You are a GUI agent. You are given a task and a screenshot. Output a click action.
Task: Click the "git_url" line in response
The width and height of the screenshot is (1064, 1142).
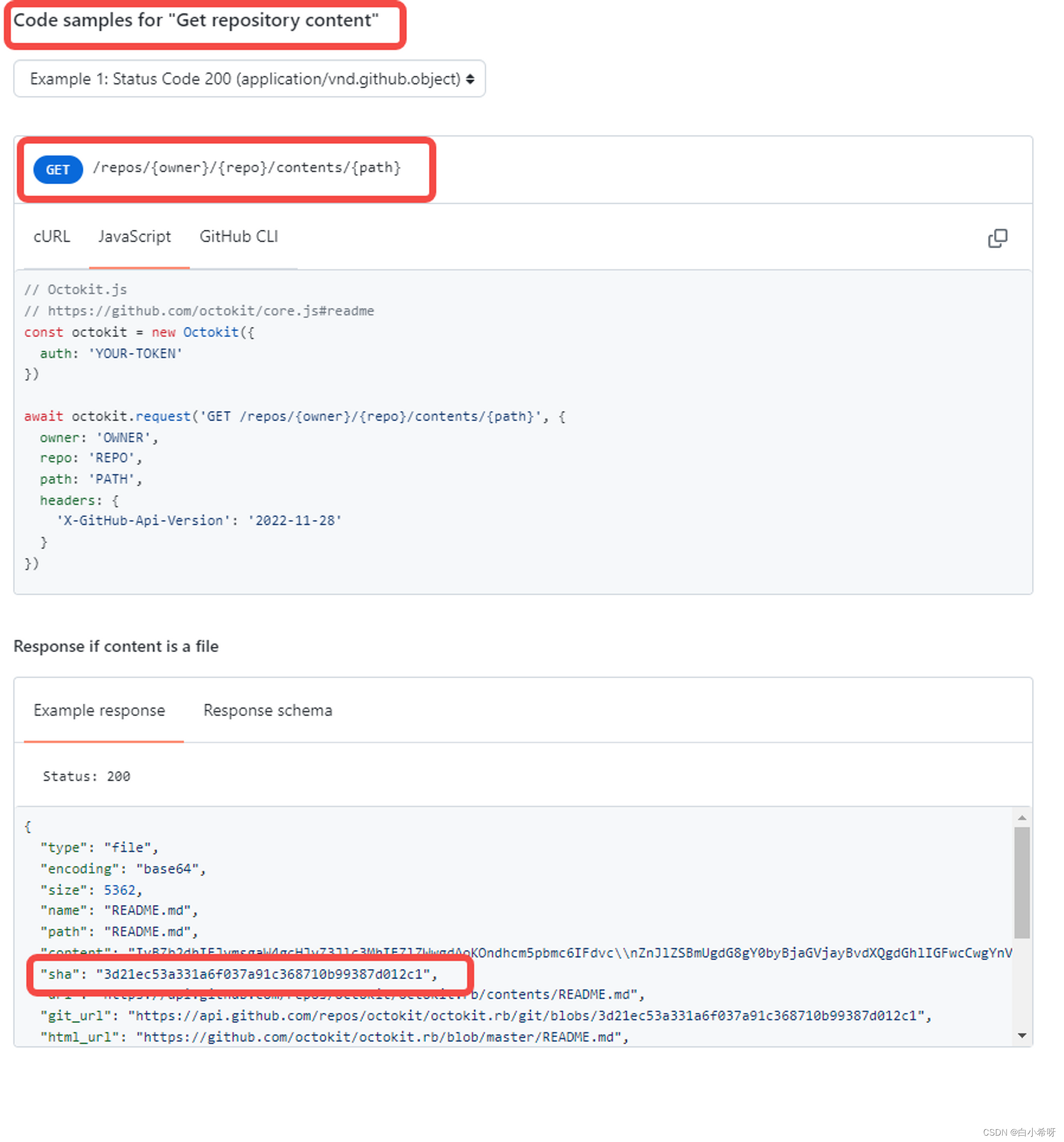[x=486, y=1015]
